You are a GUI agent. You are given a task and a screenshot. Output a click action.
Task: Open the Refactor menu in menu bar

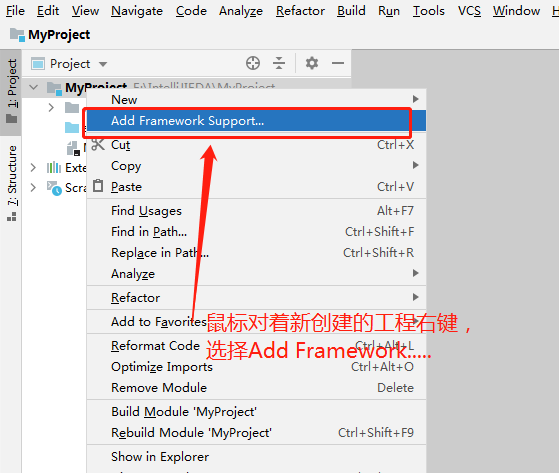(x=300, y=11)
